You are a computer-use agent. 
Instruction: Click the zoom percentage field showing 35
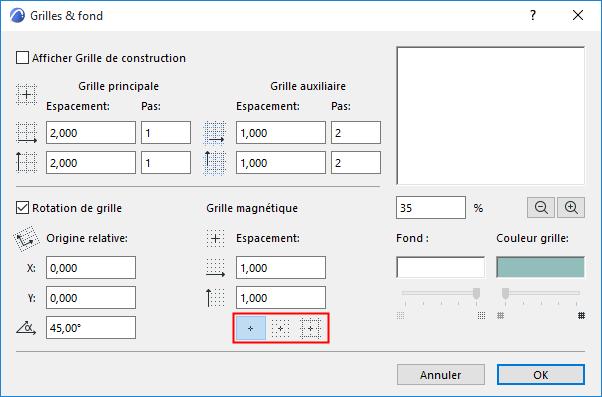tap(431, 208)
